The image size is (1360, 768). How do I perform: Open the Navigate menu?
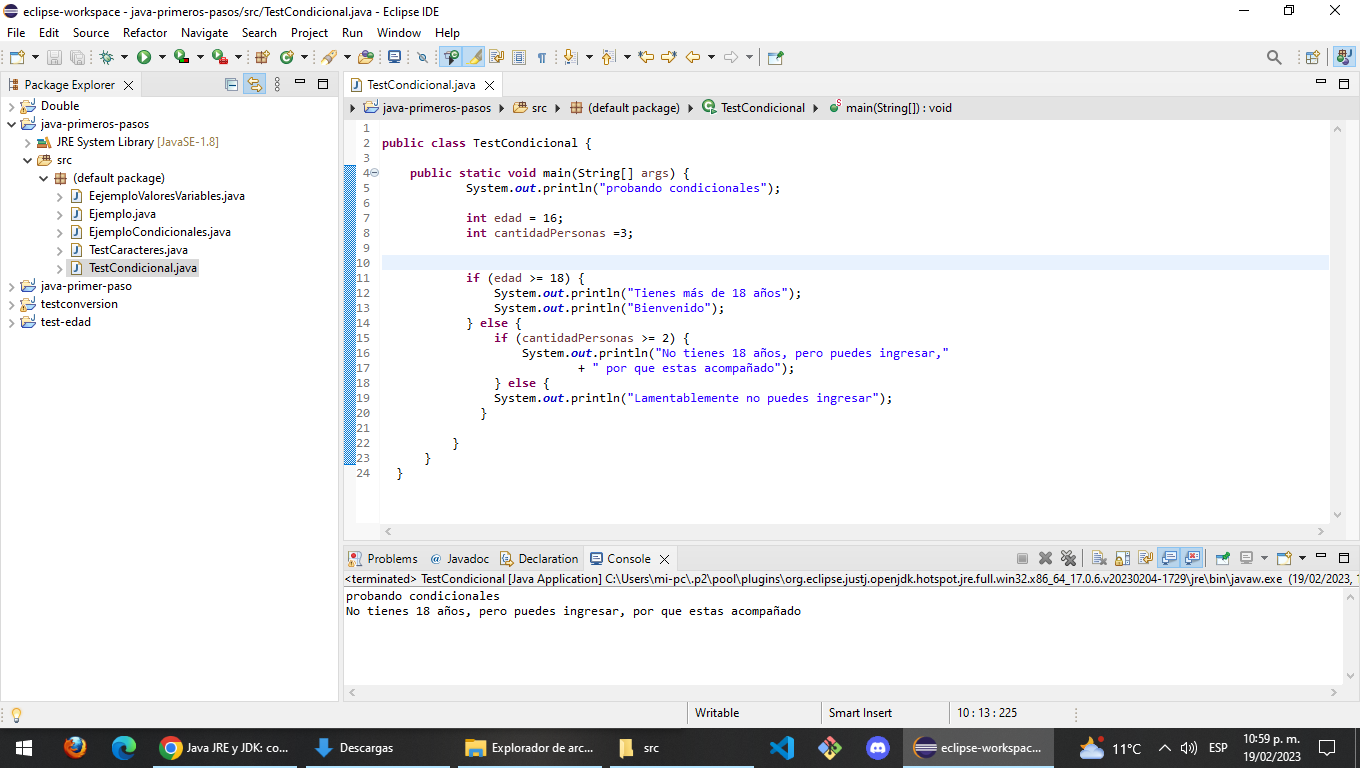click(204, 33)
